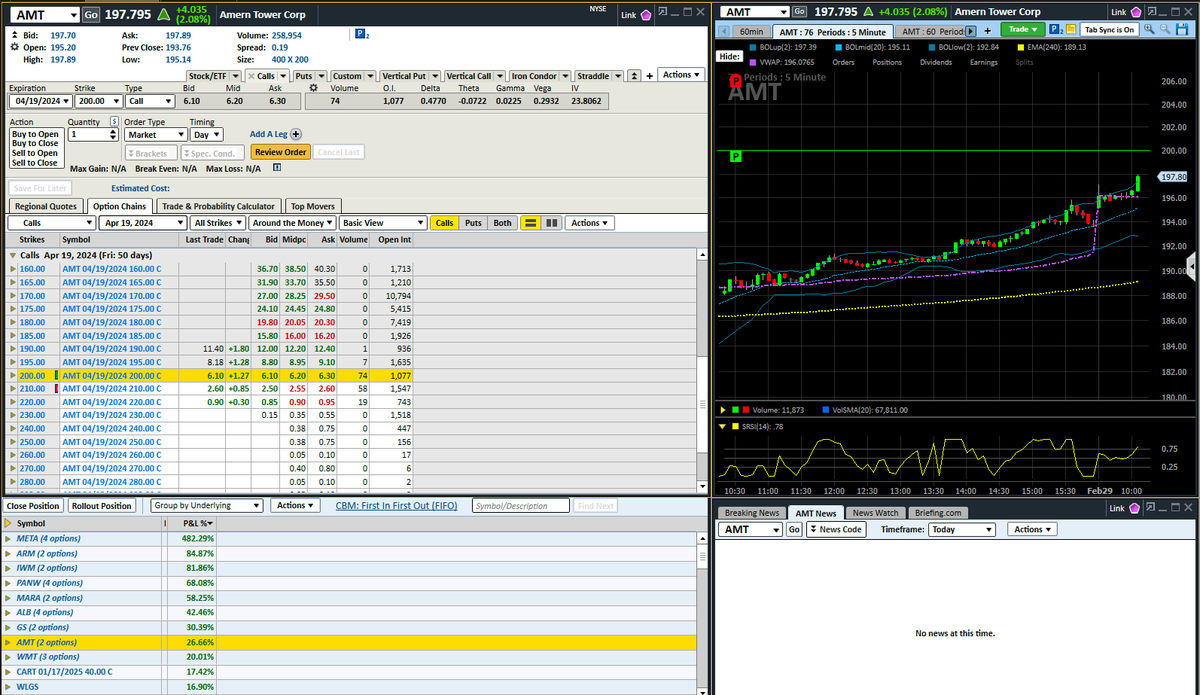1200x695 pixels.
Task: Click the EMA(240) yellow color swatch
Action: 1020,46
